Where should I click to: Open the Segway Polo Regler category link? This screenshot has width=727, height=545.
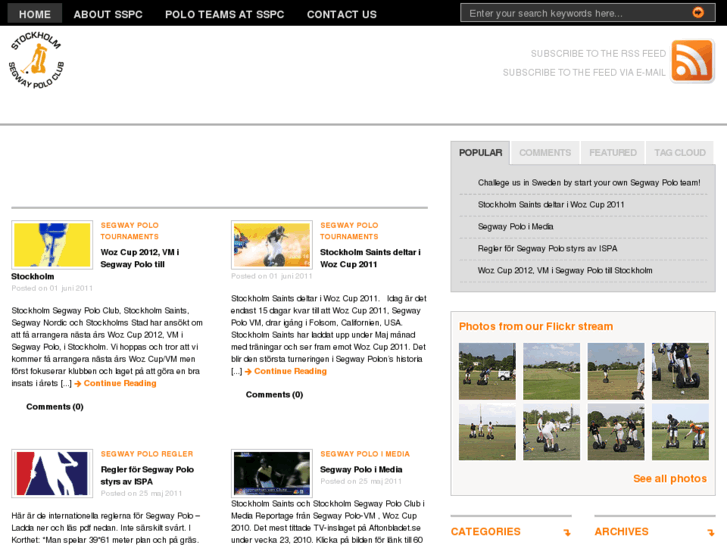[147, 454]
